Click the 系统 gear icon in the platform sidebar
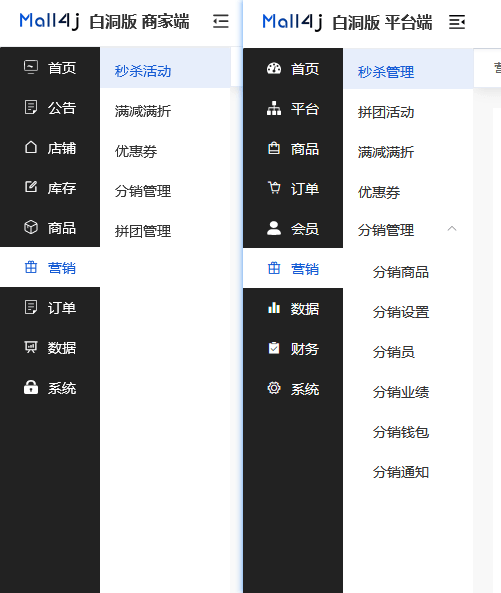 coord(274,388)
